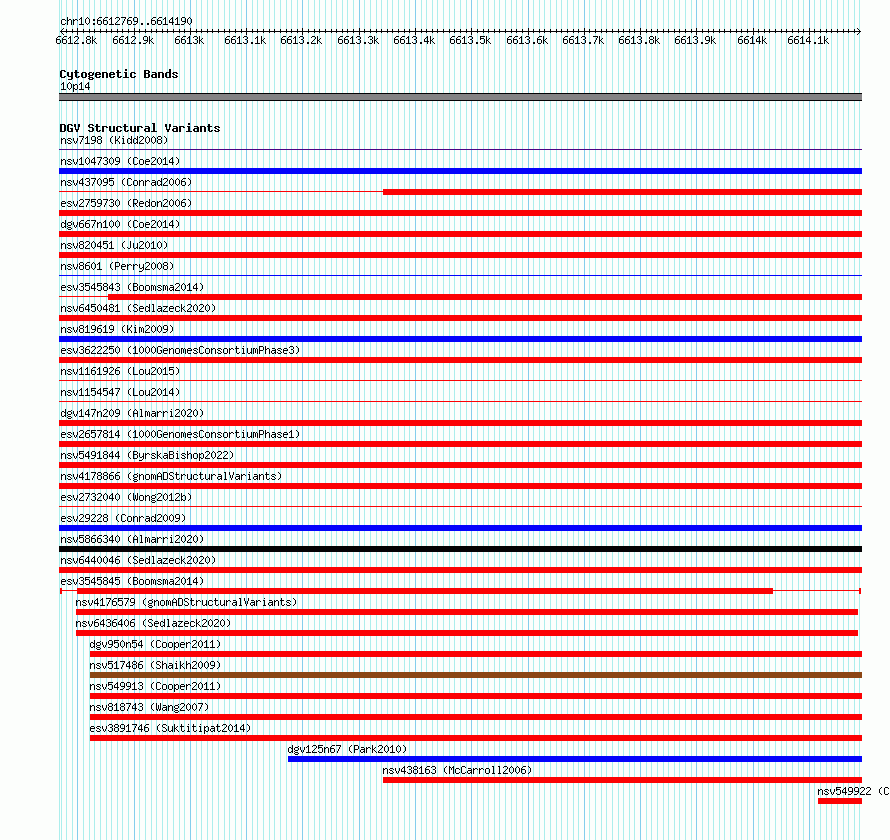The width and height of the screenshot is (890, 840).
Task: Open dgv147n209 (Almarri2020) variant label
Action: (132, 413)
